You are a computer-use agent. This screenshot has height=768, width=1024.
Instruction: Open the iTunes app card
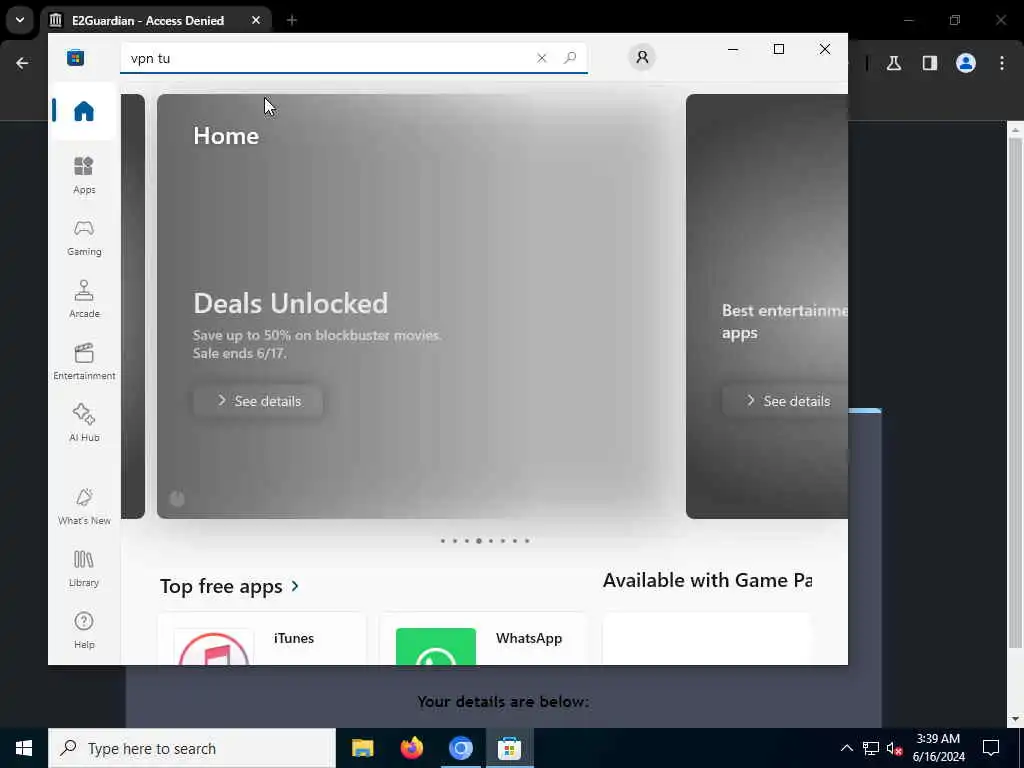262,639
